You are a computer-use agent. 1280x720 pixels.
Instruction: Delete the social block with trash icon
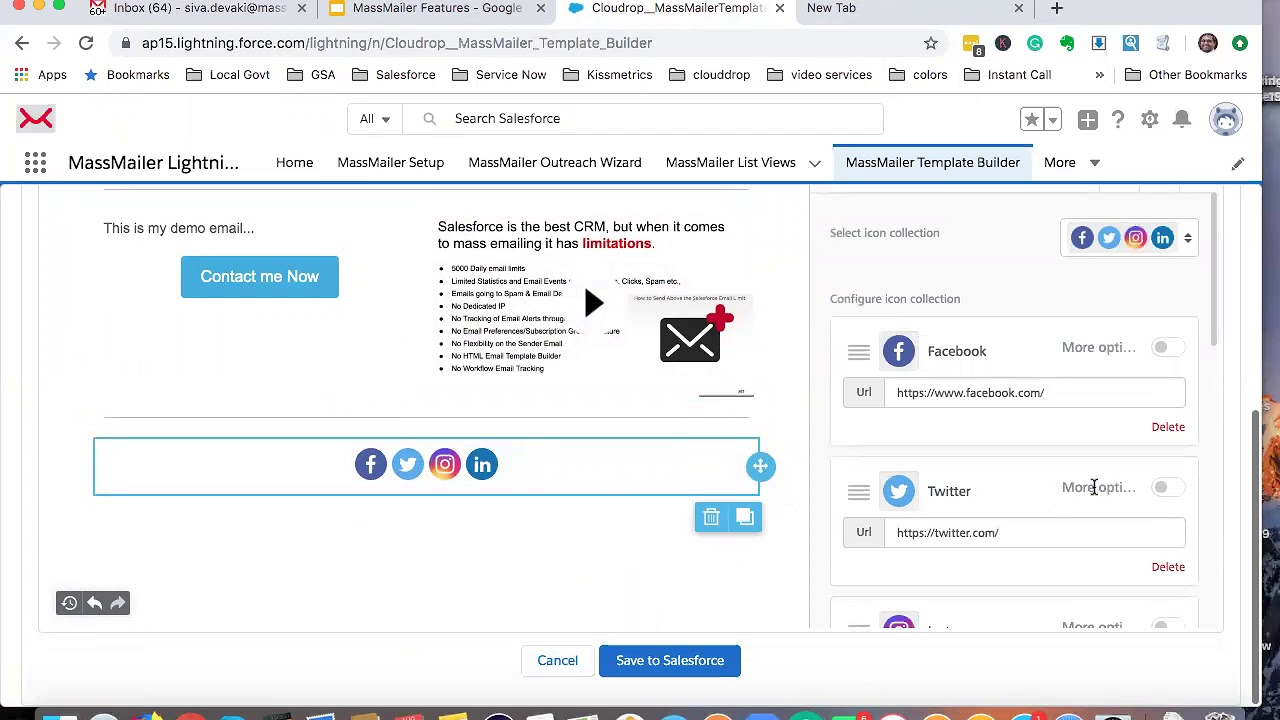pos(711,517)
